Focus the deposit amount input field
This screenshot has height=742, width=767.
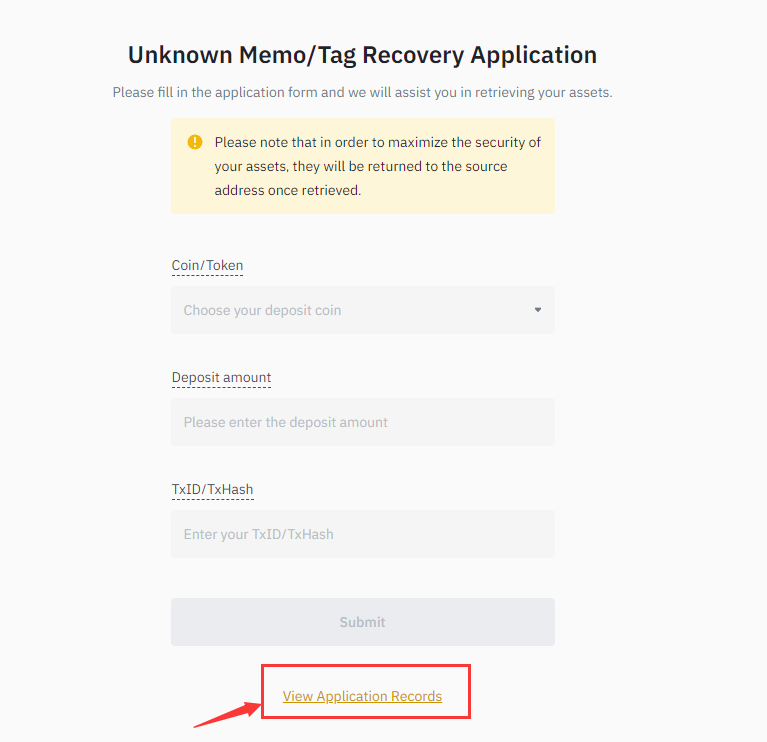tap(362, 422)
